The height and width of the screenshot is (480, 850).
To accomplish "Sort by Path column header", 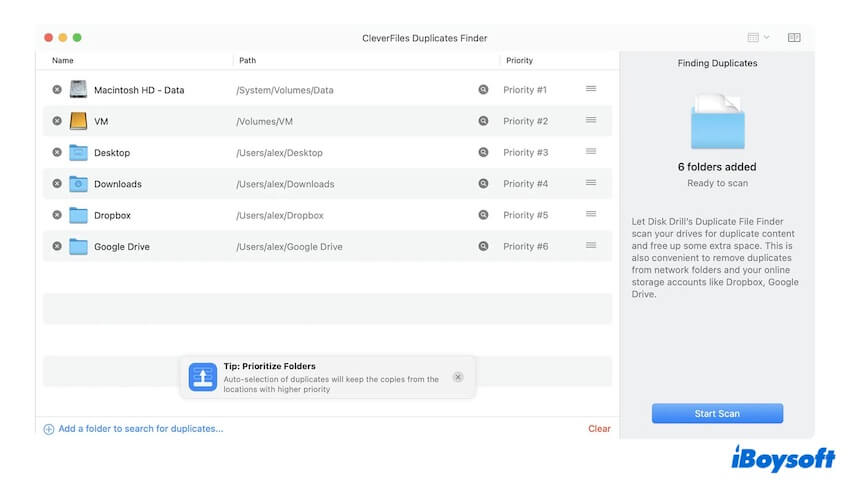I will tap(247, 60).
